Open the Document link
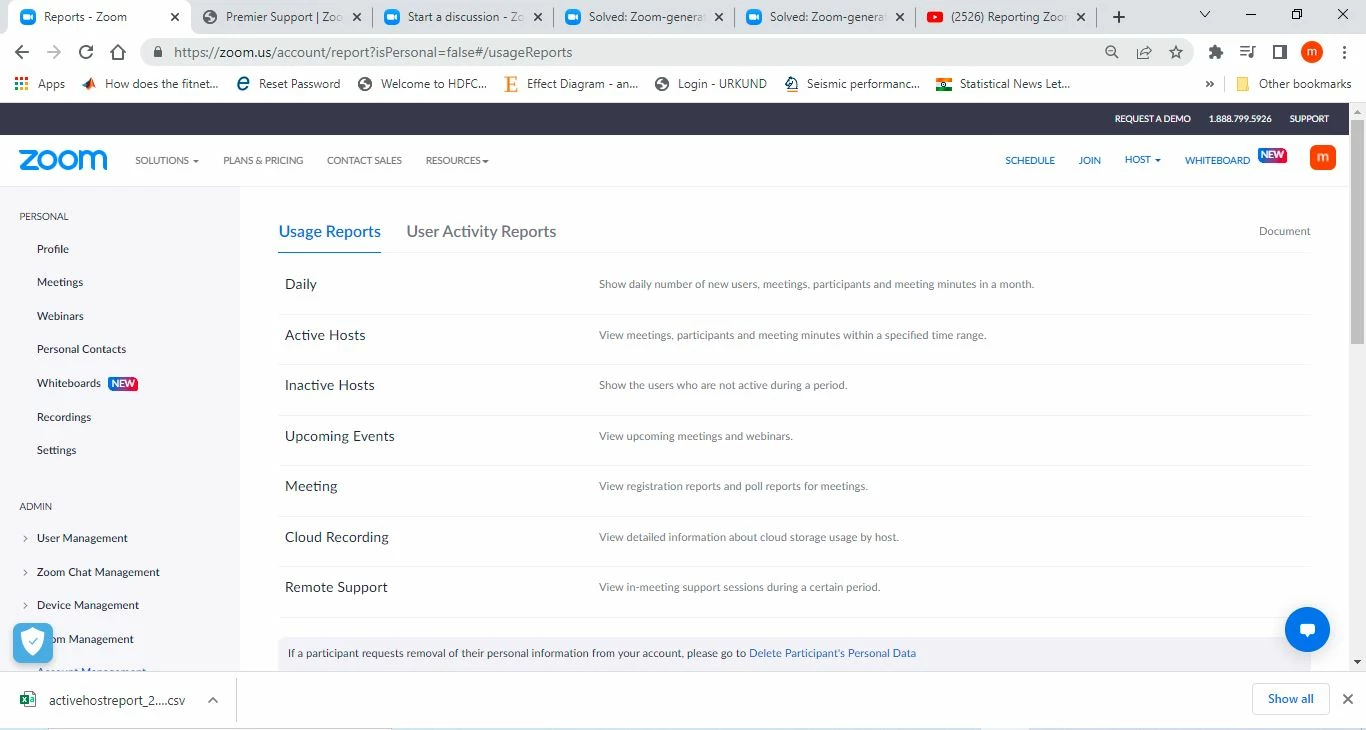 [1284, 231]
